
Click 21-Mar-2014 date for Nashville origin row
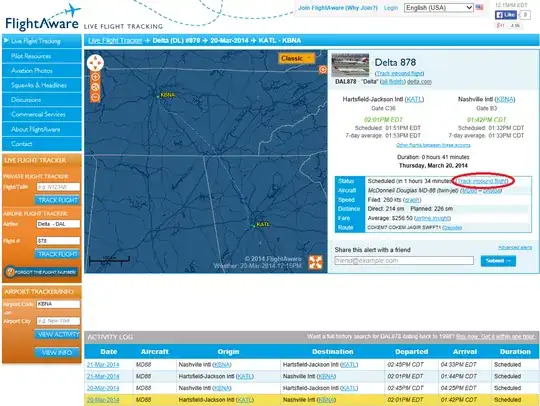click(103, 364)
